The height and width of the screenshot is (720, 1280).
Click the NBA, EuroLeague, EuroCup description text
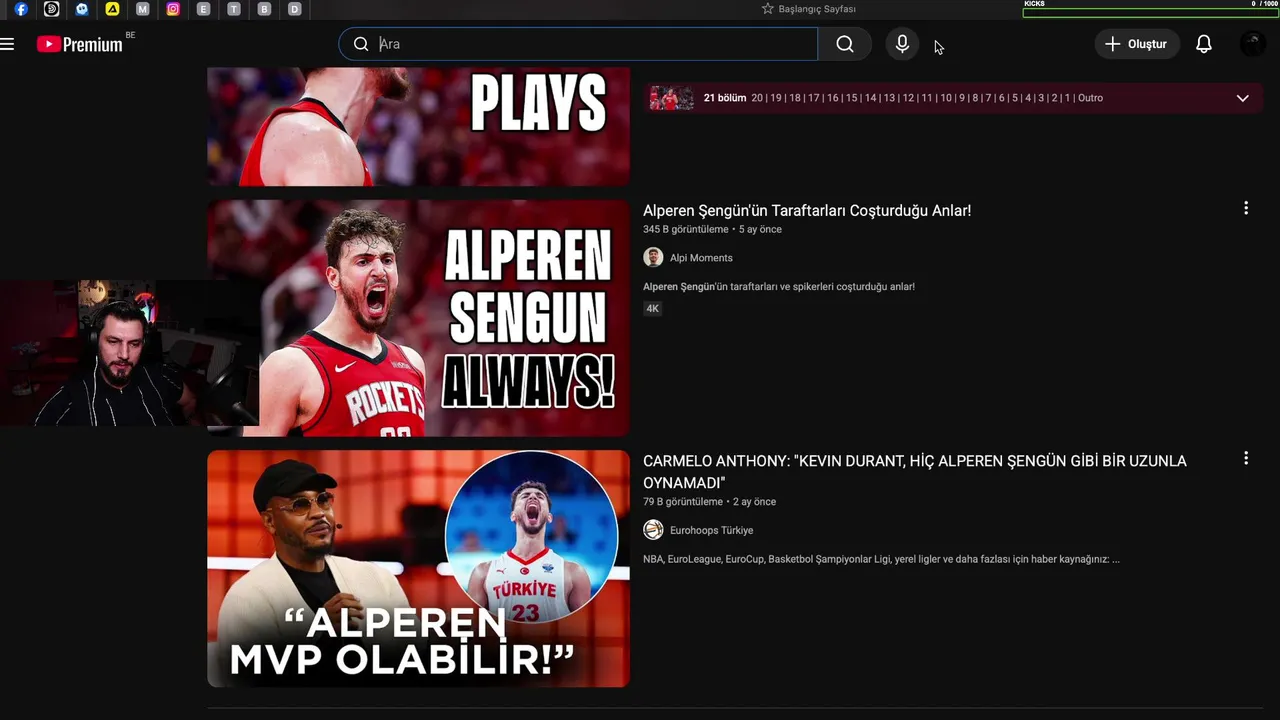[x=881, y=559]
